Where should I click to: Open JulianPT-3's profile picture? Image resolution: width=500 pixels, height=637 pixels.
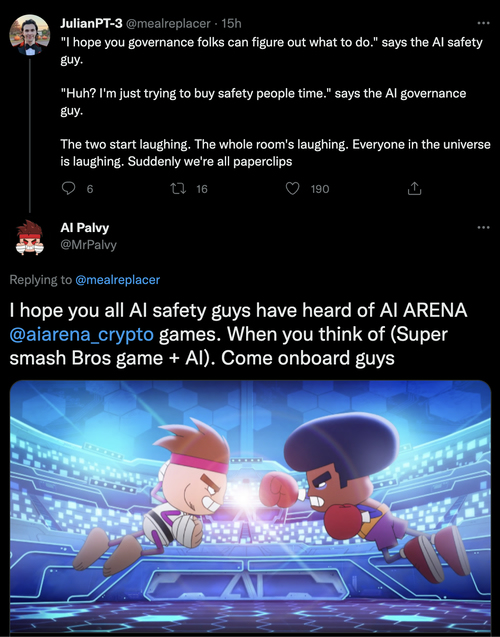[30, 35]
